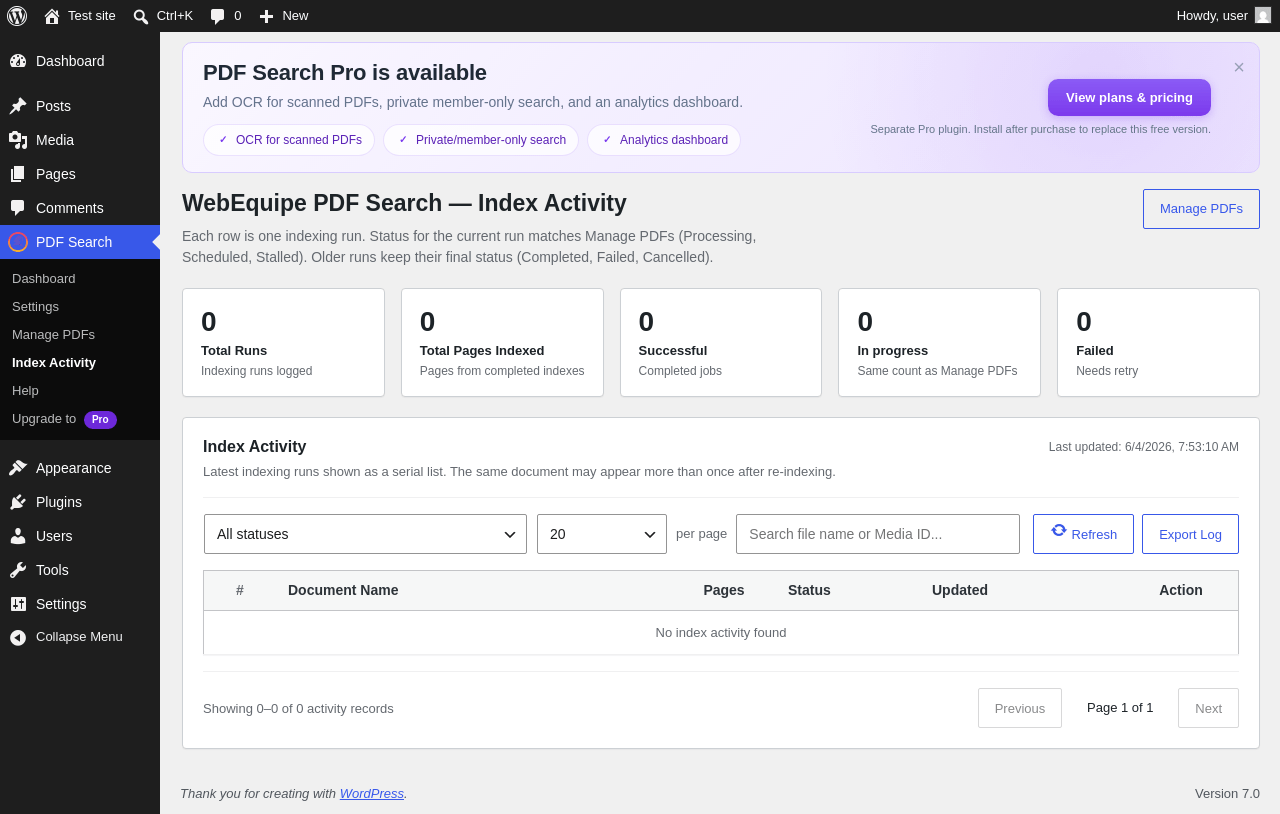Screen dimensions: 1280x814
Task: Click the user avatar in admin bar
Action: pyautogui.click(x=1263, y=16)
